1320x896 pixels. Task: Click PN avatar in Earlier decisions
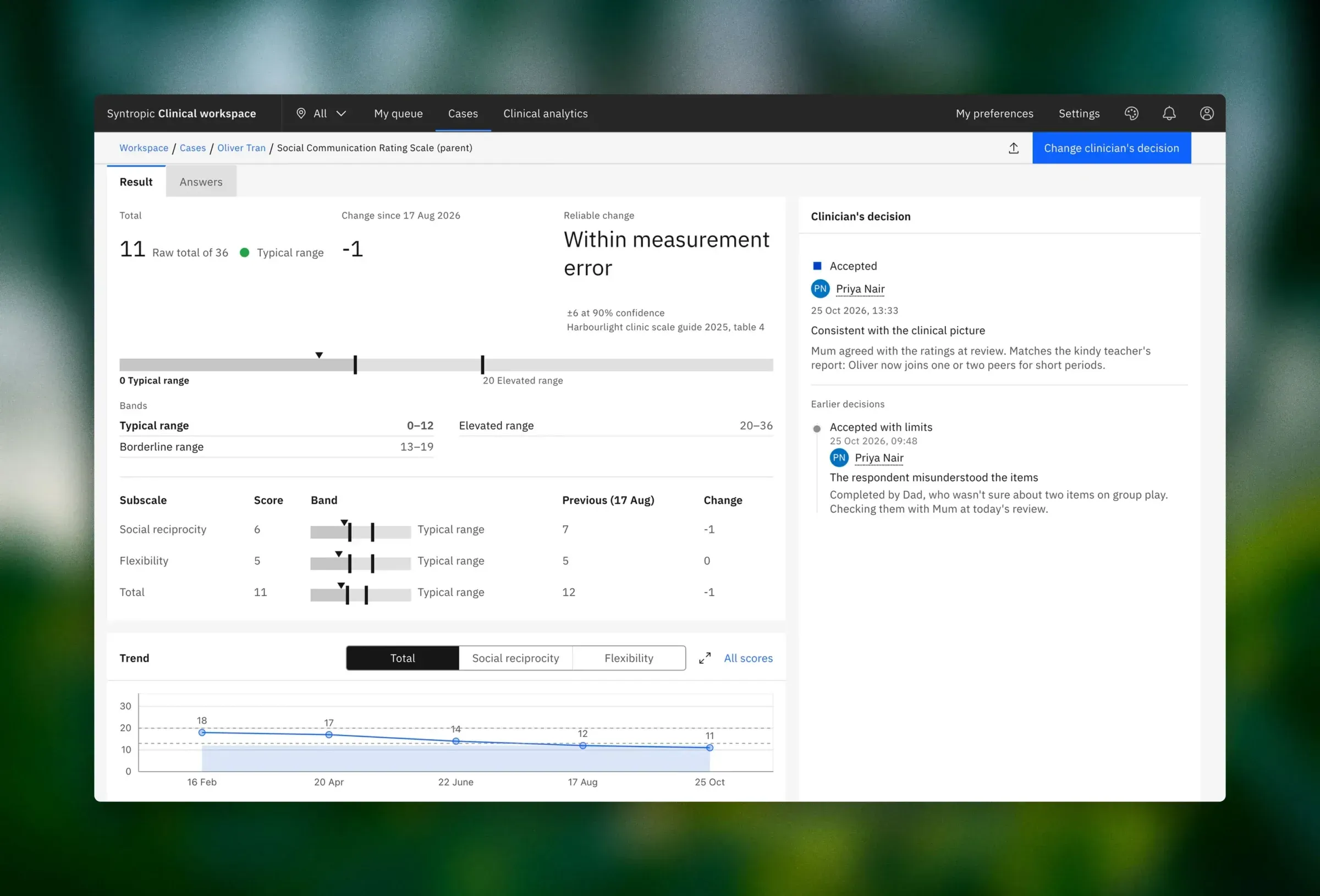click(x=838, y=458)
